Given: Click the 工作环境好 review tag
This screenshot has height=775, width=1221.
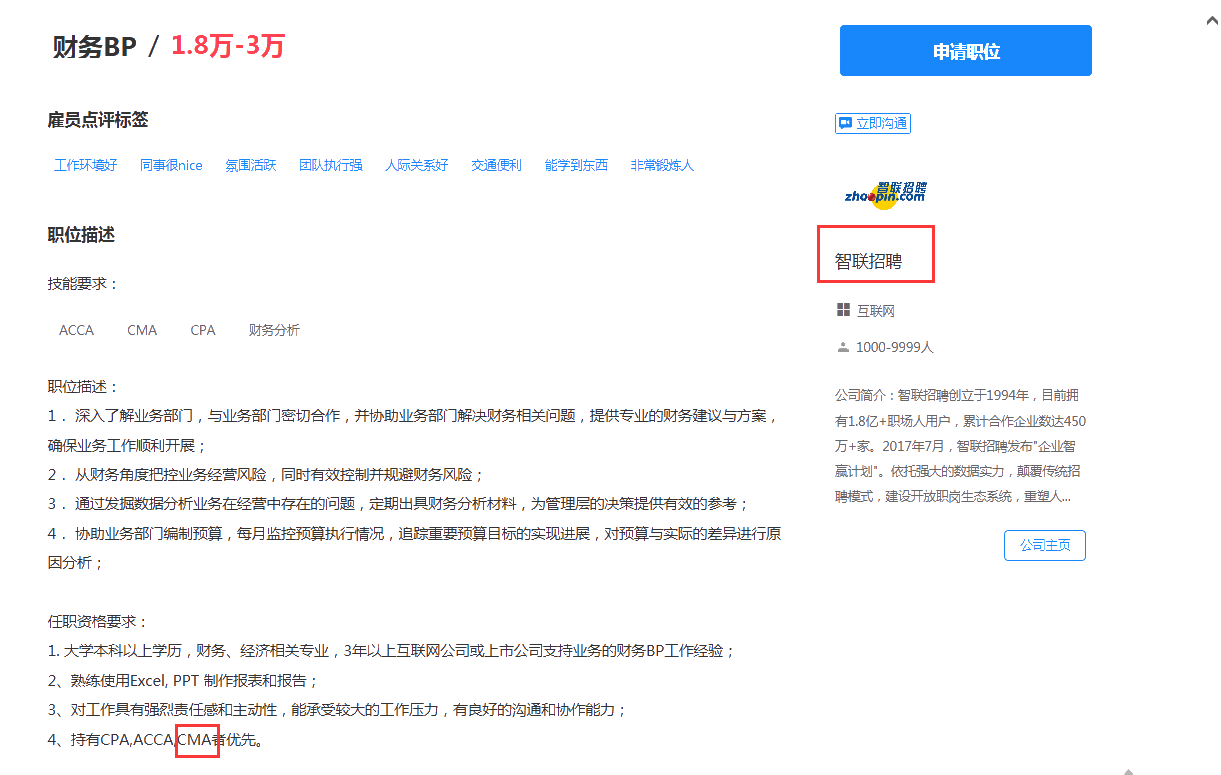Looking at the screenshot, I should click(x=85, y=165).
